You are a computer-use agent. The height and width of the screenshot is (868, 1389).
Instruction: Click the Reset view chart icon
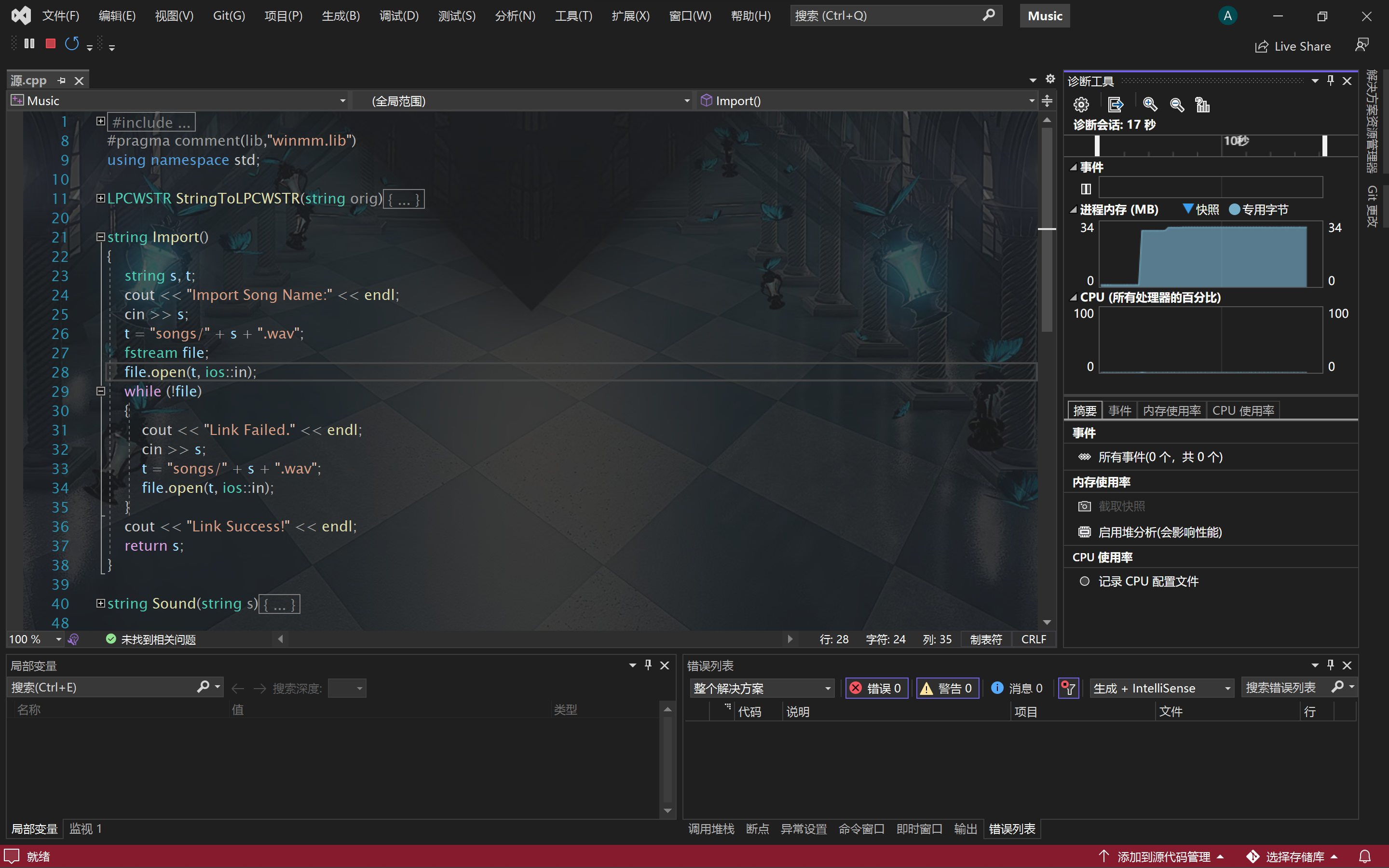click(x=1202, y=105)
